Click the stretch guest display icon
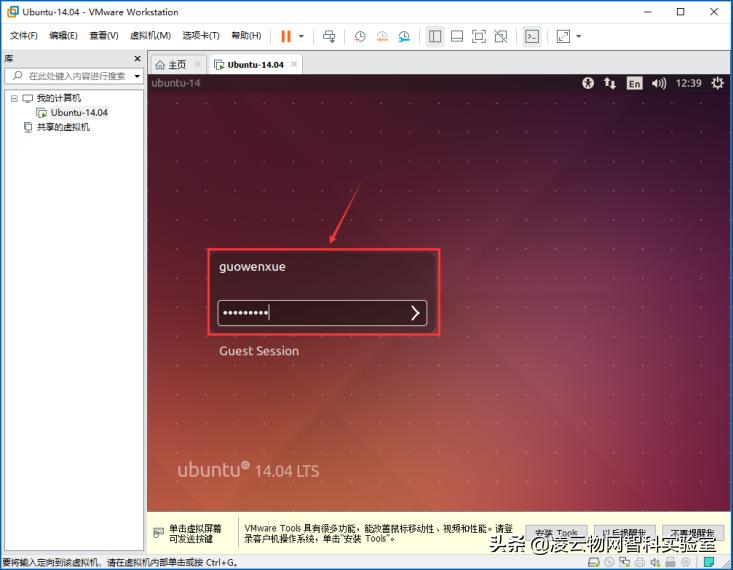This screenshot has height=570, width=733. pyautogui.click(x=563, y=36)
